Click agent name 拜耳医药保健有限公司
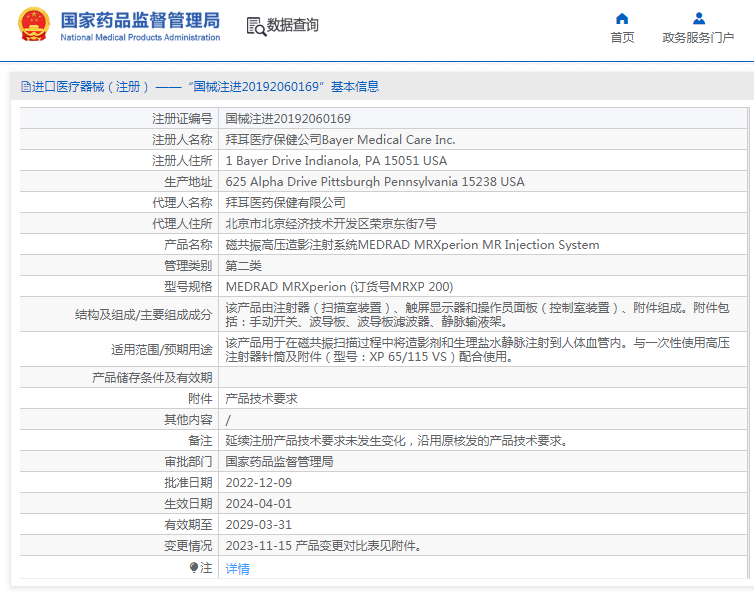Image resolution: width=754 pixels, height=595 pixels. [x=286, y=203]
